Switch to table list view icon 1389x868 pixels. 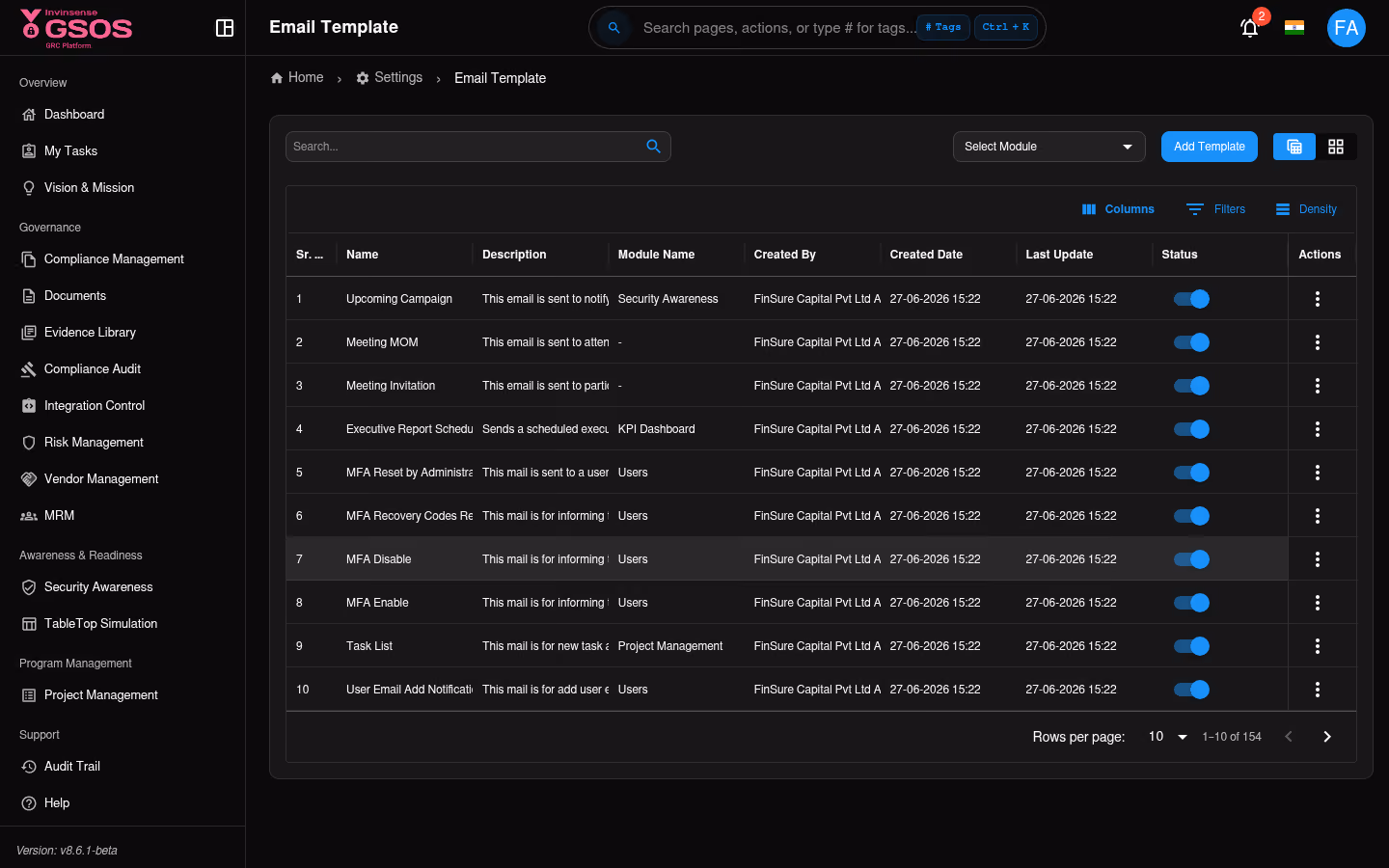[1294, 147]
